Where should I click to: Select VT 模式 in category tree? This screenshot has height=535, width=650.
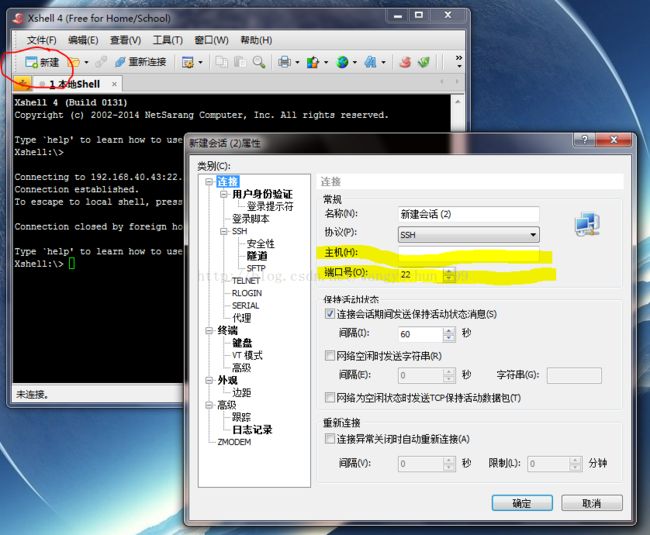pos(247,355)
